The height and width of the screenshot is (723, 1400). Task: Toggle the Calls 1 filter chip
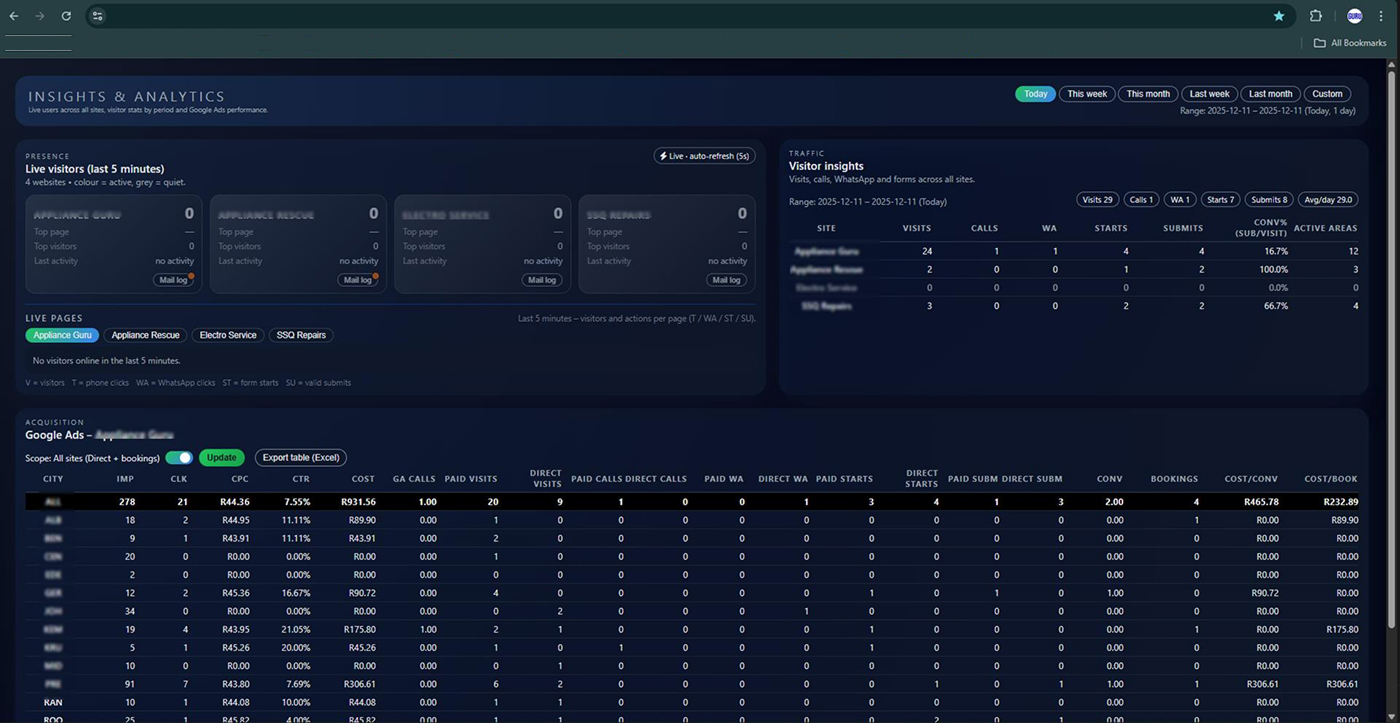(1140, 199)
